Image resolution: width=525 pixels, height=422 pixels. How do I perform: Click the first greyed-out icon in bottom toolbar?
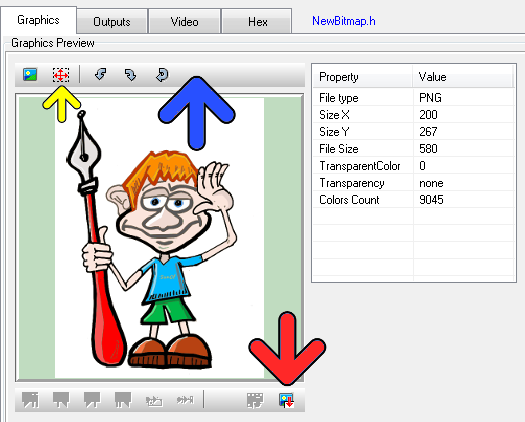pos(30,400)
